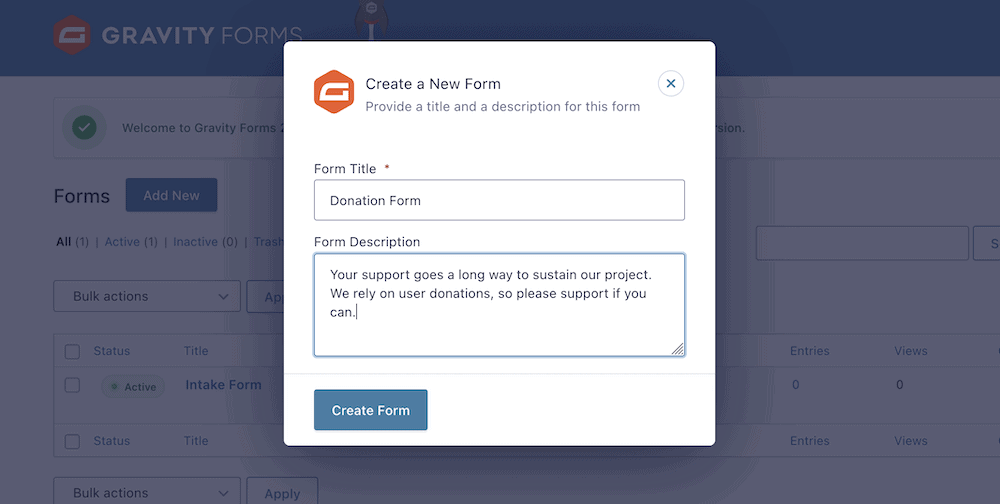This screenshot has width=1000, height=504.
Task: Click the green checkmark welcome icon
Action: click(x=84, y=128)
